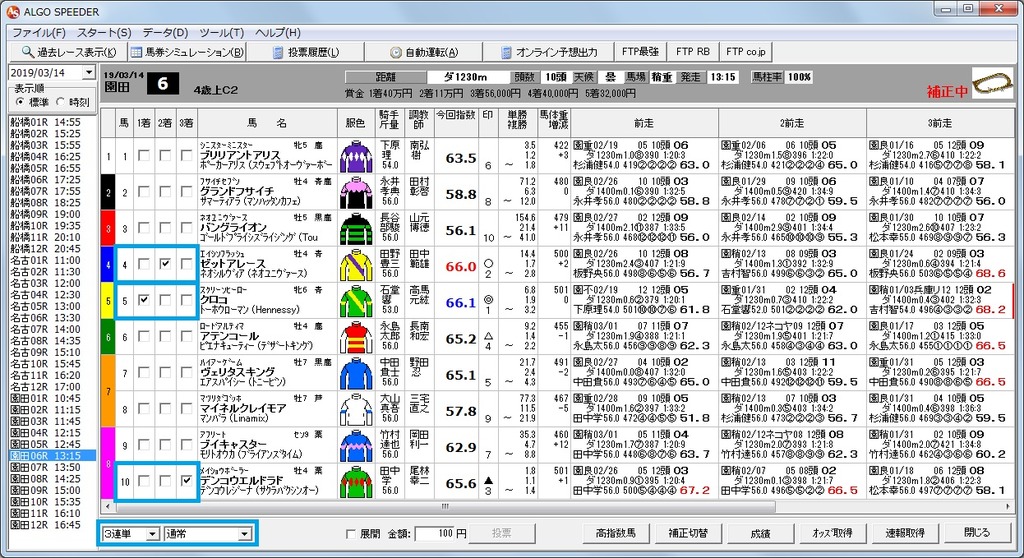Click オンライン予想出力 toolbar button
The image size is (1024, 558).
pos(549,52)
